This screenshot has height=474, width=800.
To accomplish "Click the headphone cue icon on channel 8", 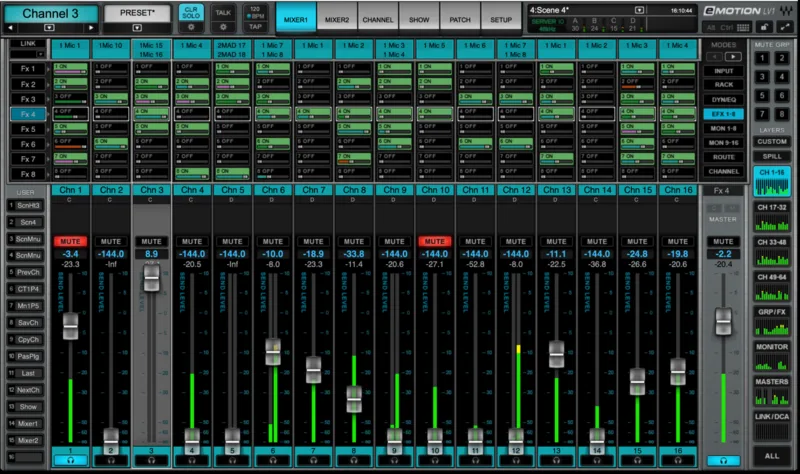I will (354, 460).
